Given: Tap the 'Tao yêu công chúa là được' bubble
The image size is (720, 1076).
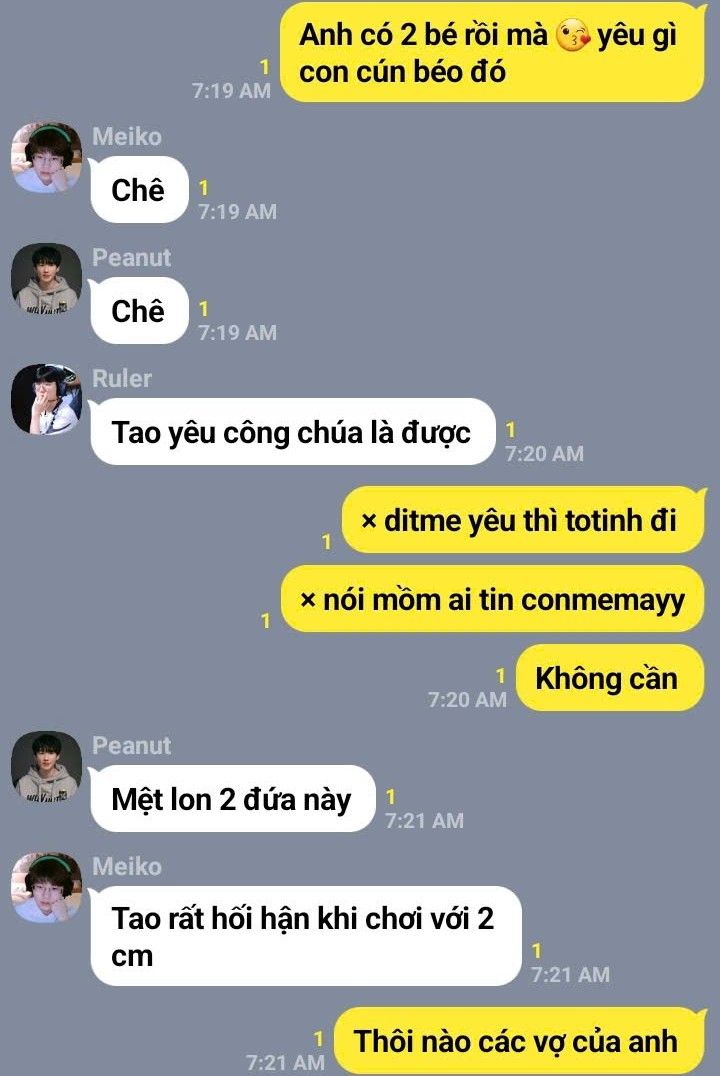Looking at the screenshot, I should tap(292, 432).
